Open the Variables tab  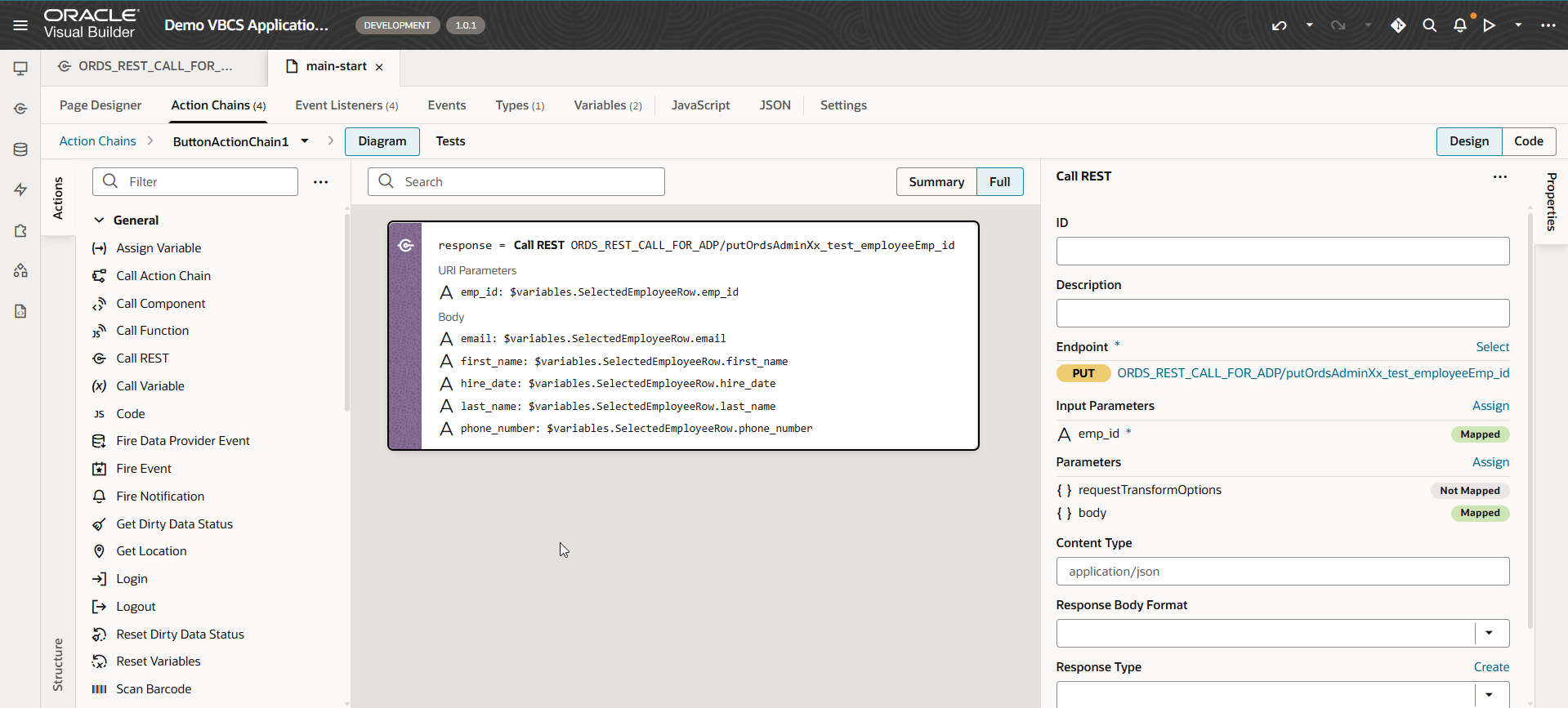tap(607, 105)
